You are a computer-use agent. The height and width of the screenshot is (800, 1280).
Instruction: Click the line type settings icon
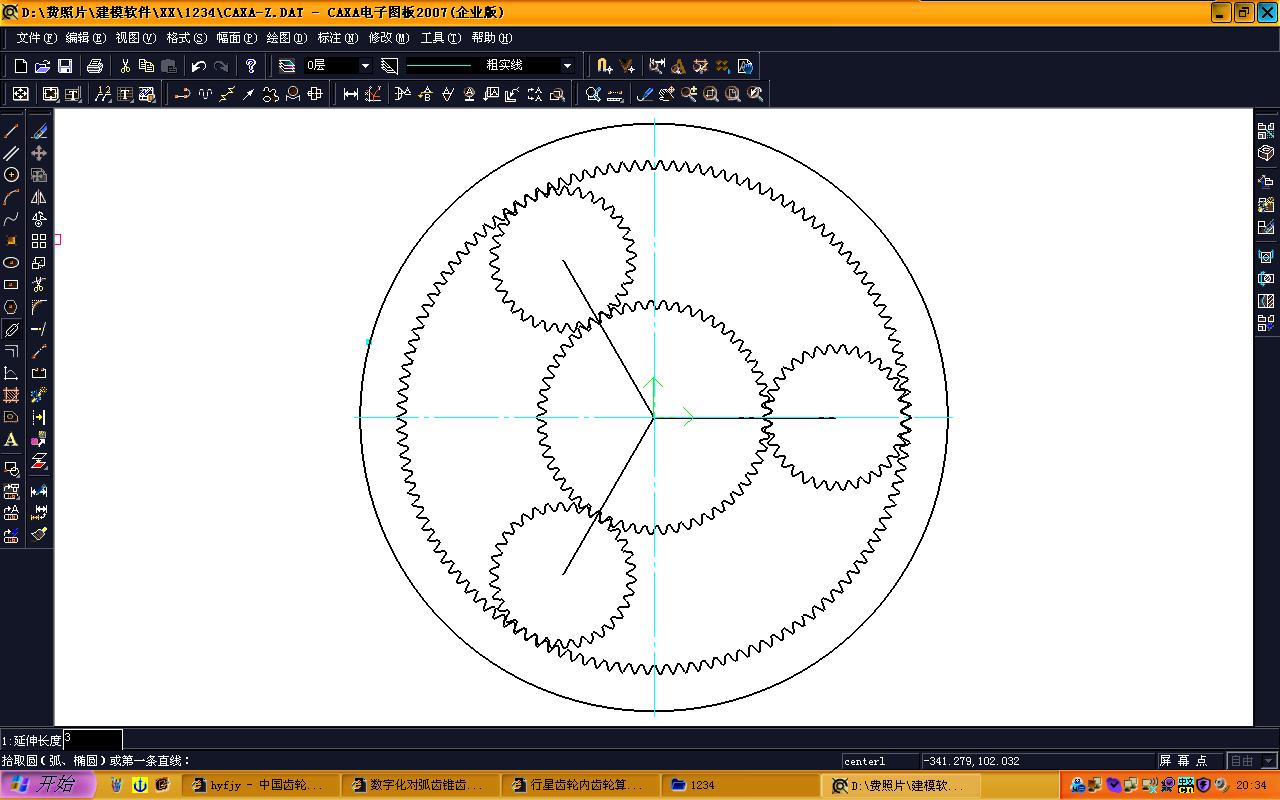point(390,66)
